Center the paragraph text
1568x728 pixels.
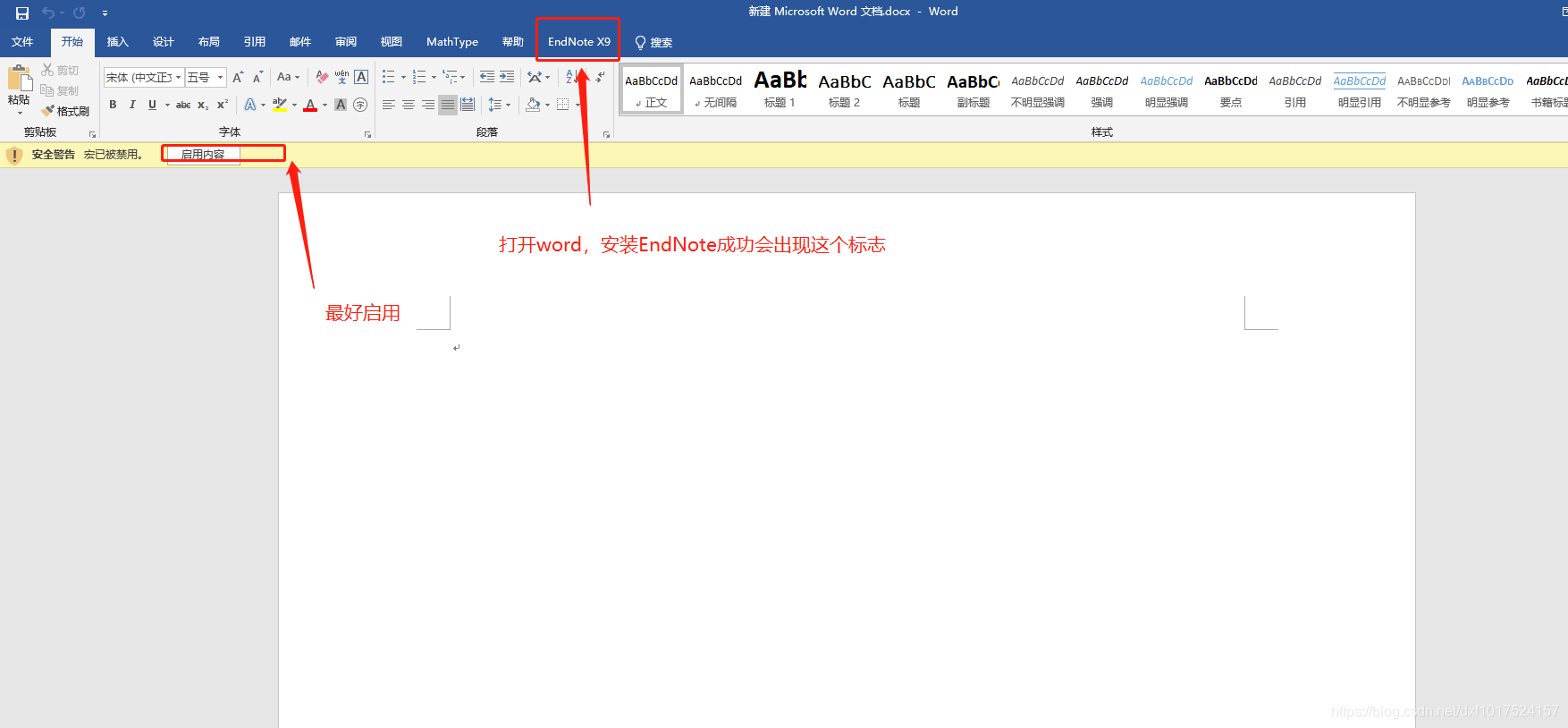[x=409, y=105]
